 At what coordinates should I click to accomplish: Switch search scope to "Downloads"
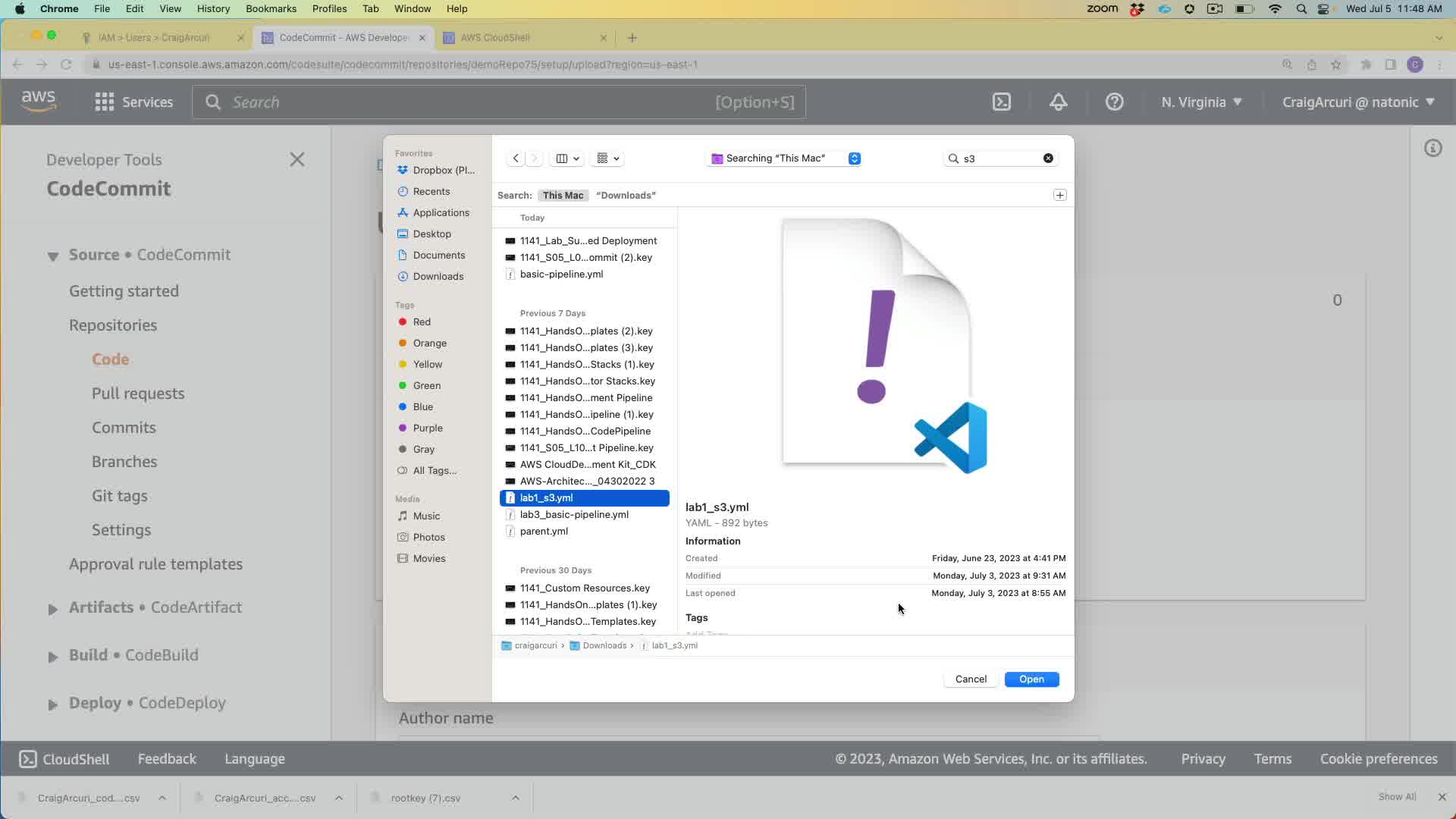(626, 195)
